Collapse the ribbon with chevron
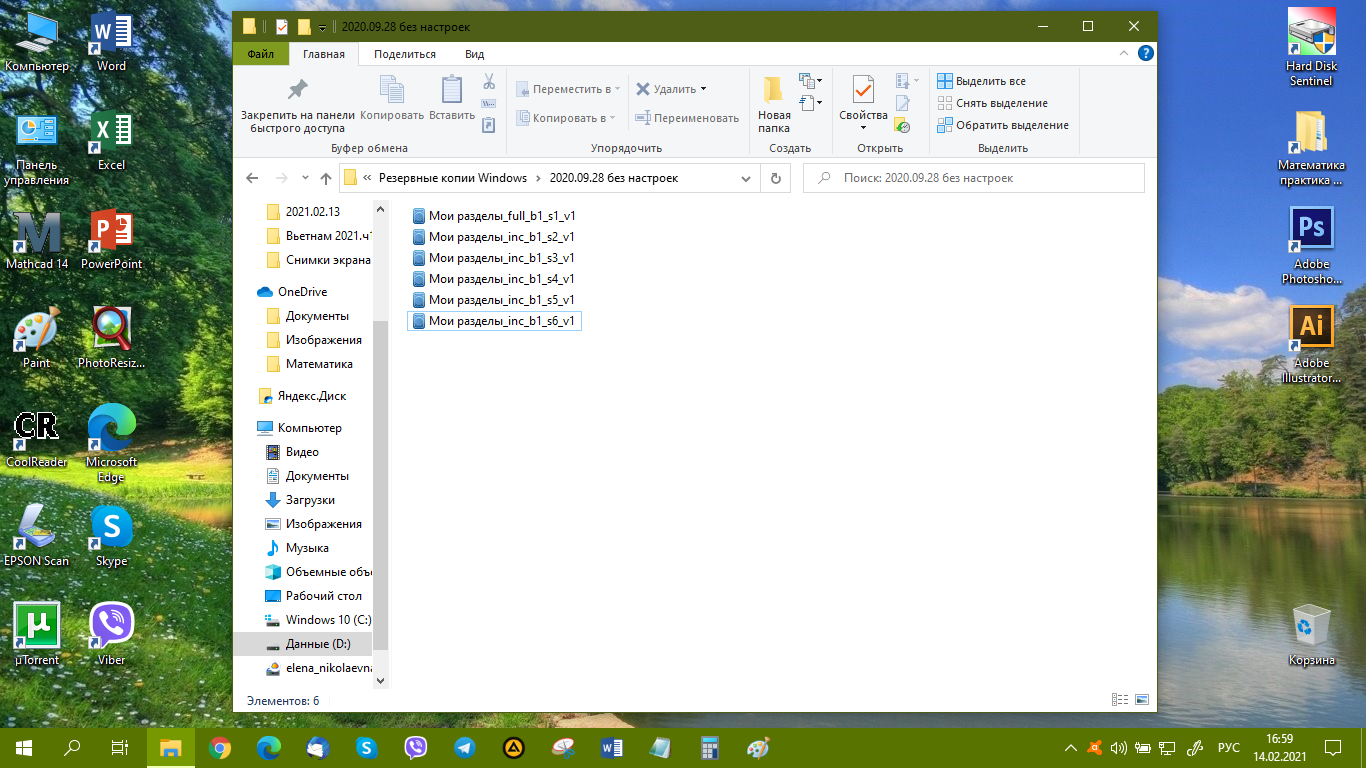1366x768 pixels. click(1126, 54)
